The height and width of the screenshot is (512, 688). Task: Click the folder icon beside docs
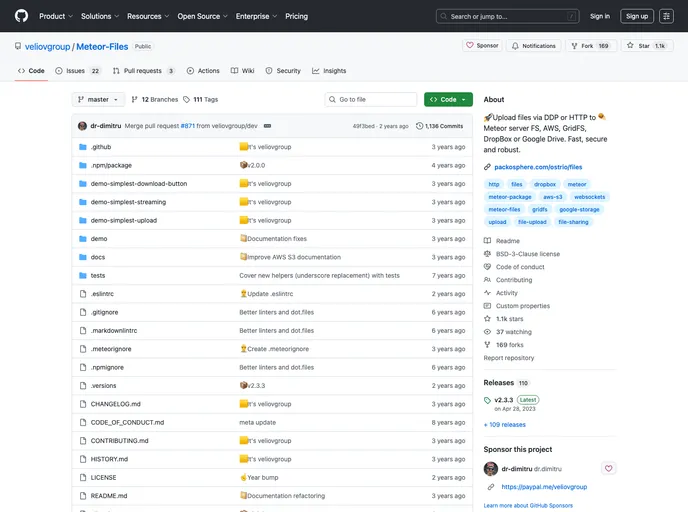82,257
